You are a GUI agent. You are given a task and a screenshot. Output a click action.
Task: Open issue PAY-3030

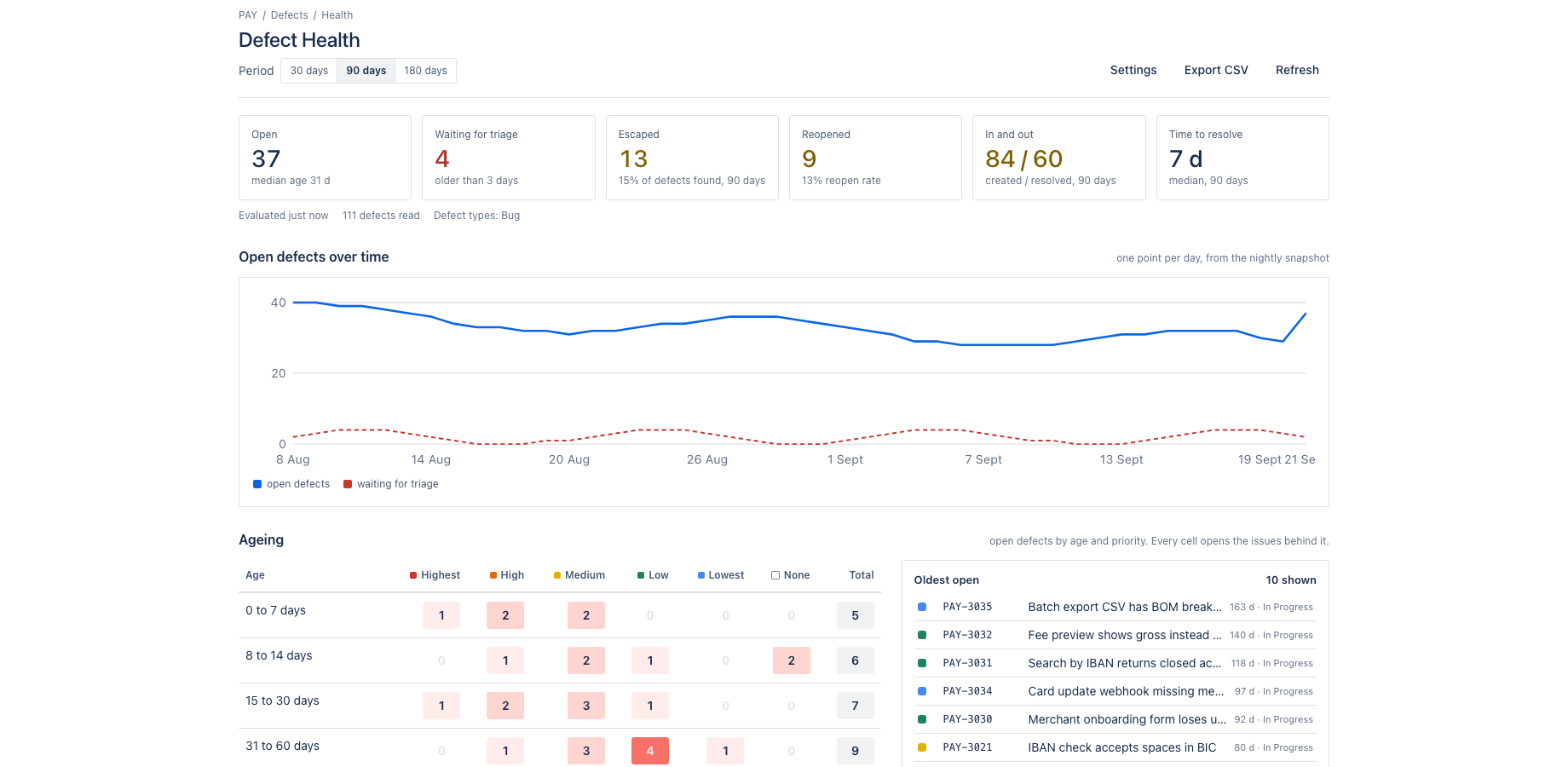[x=967, y=719]
